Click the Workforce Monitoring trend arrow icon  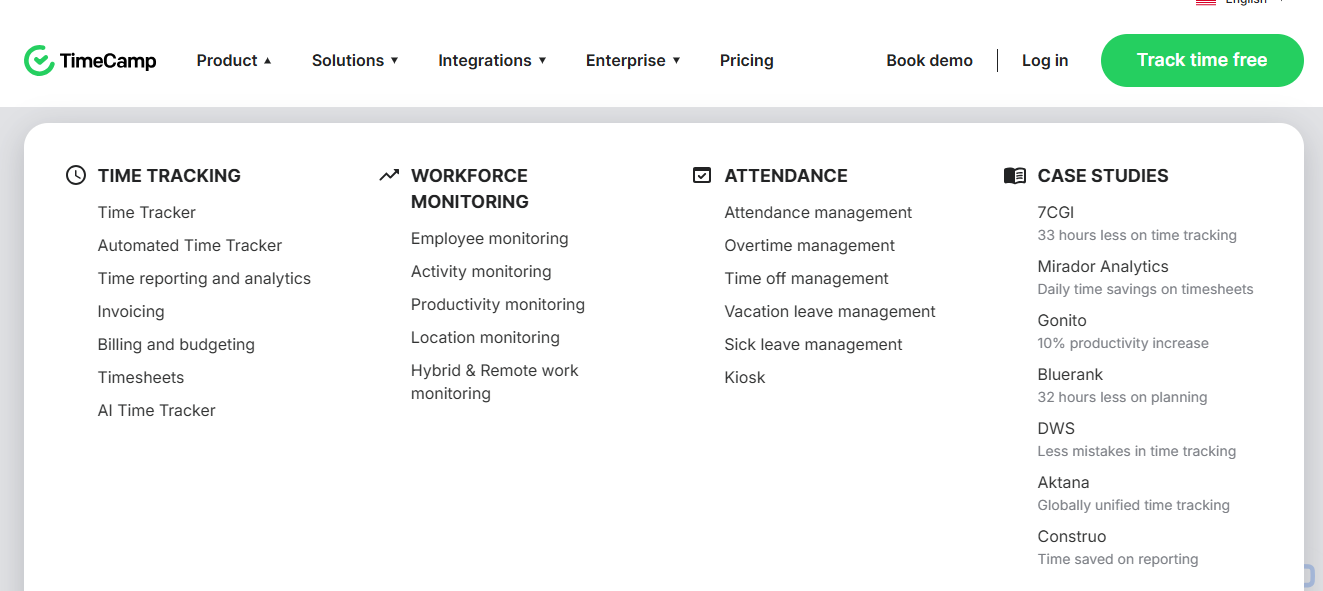click(389, 176)
